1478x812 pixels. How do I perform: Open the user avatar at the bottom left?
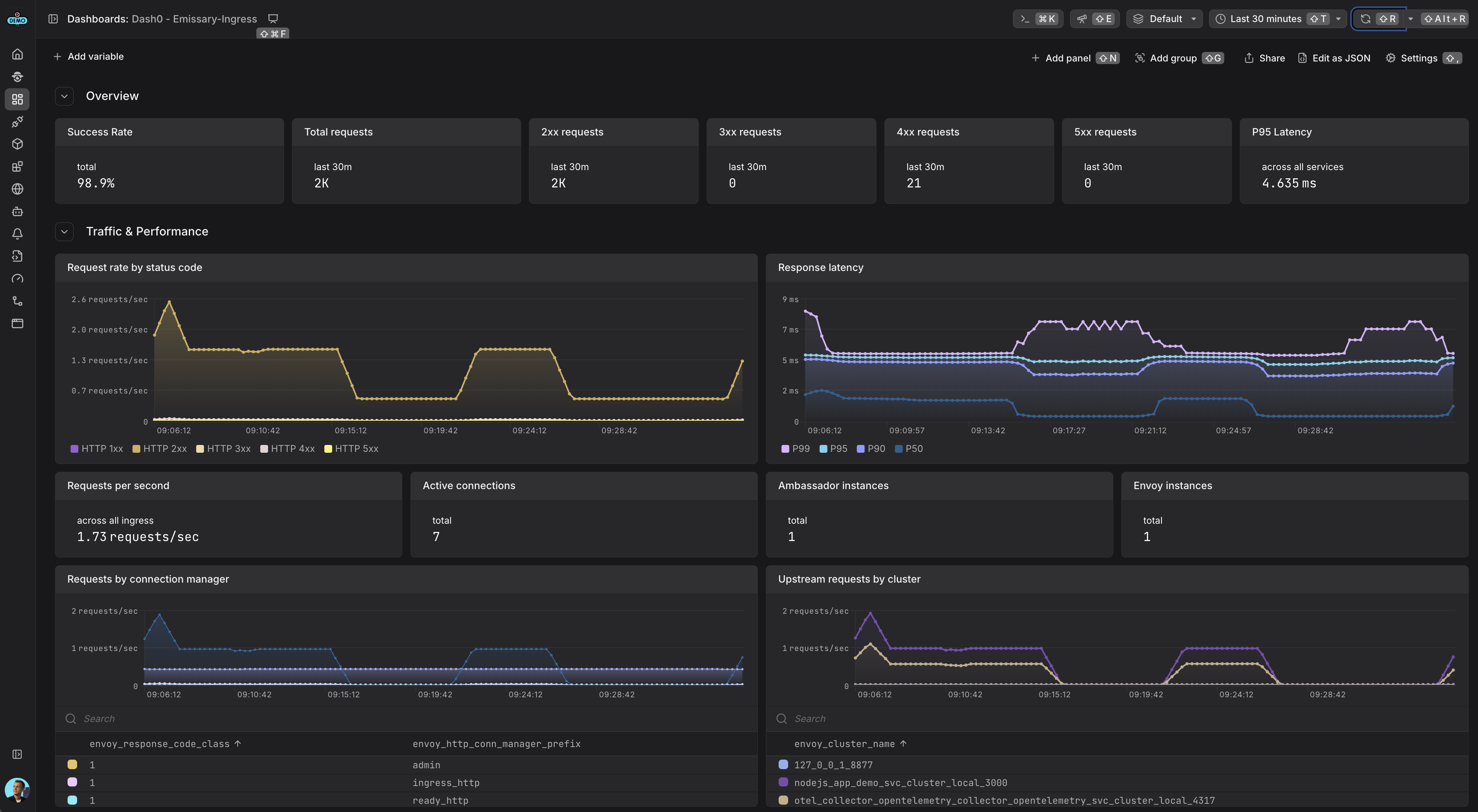pyautogui.click(x=17, y=789)
